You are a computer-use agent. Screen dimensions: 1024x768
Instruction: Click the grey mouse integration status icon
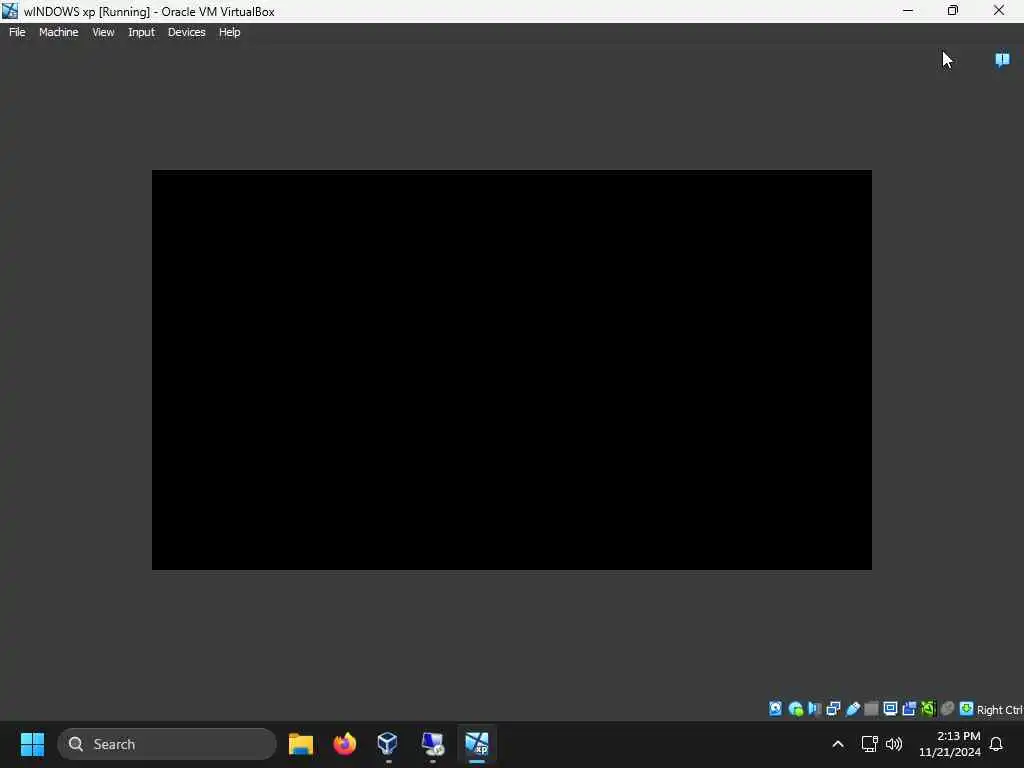click(x=947, y=709)
